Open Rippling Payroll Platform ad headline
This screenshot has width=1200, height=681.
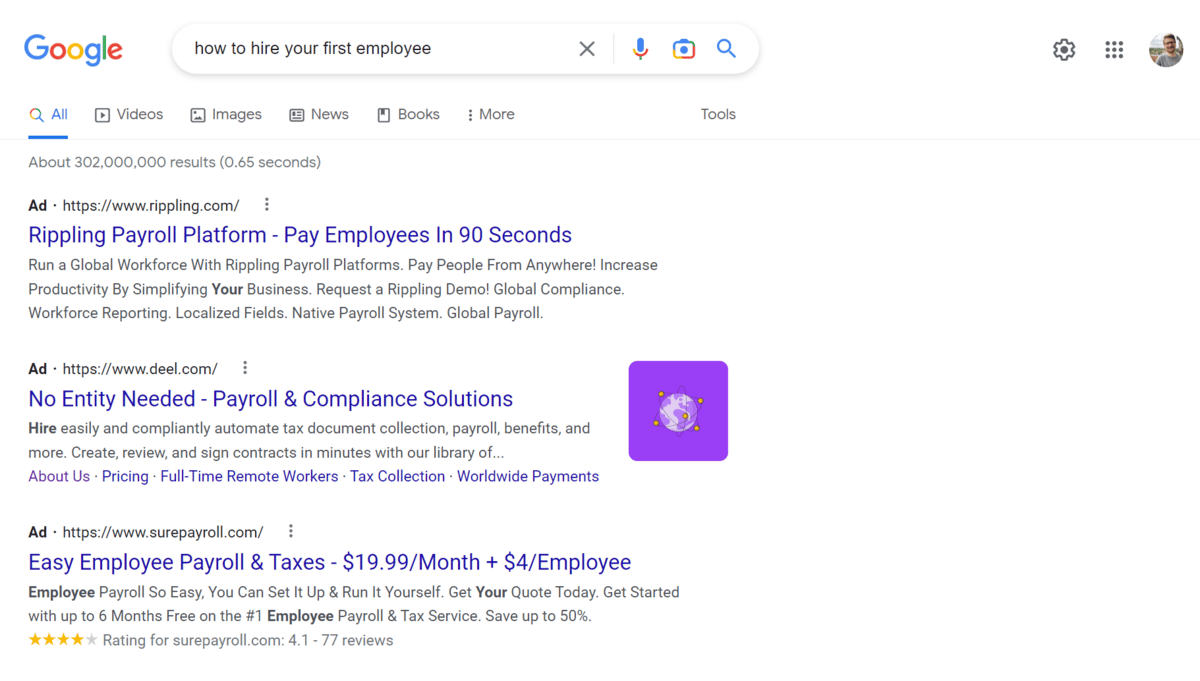pyautogui.click(x=300, y=235)
